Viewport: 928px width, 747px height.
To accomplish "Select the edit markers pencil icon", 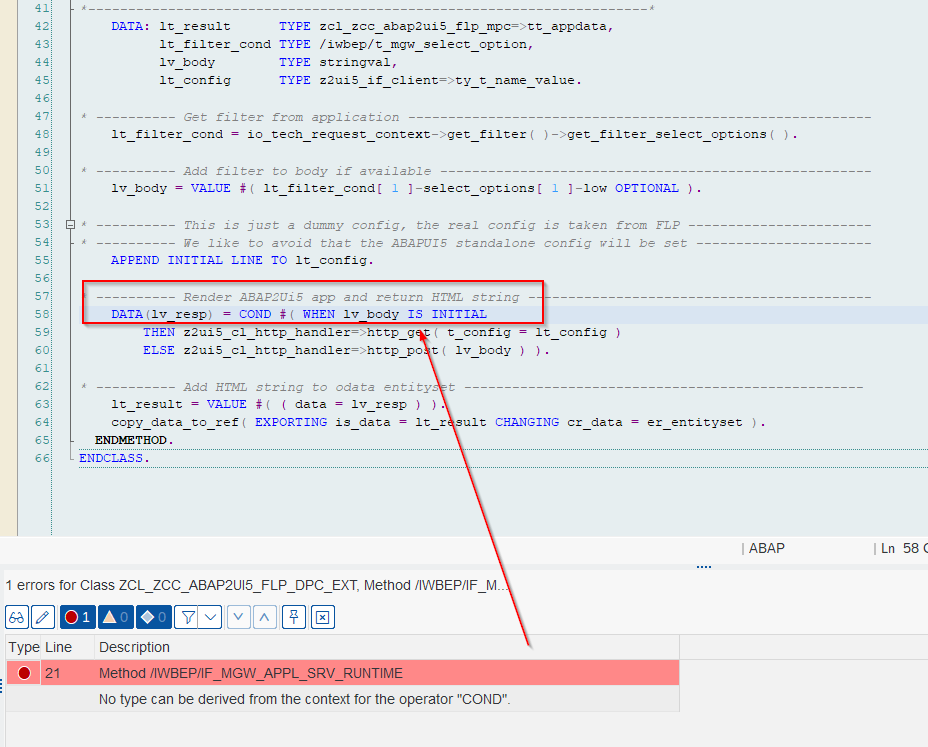I will [42, 617].
